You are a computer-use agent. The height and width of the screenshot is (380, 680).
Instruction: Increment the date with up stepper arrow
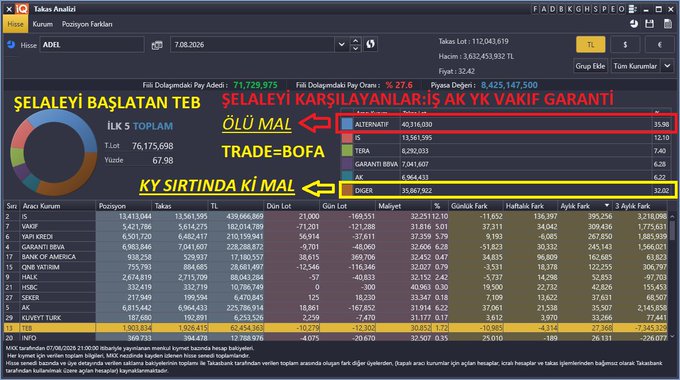(356, 41)
